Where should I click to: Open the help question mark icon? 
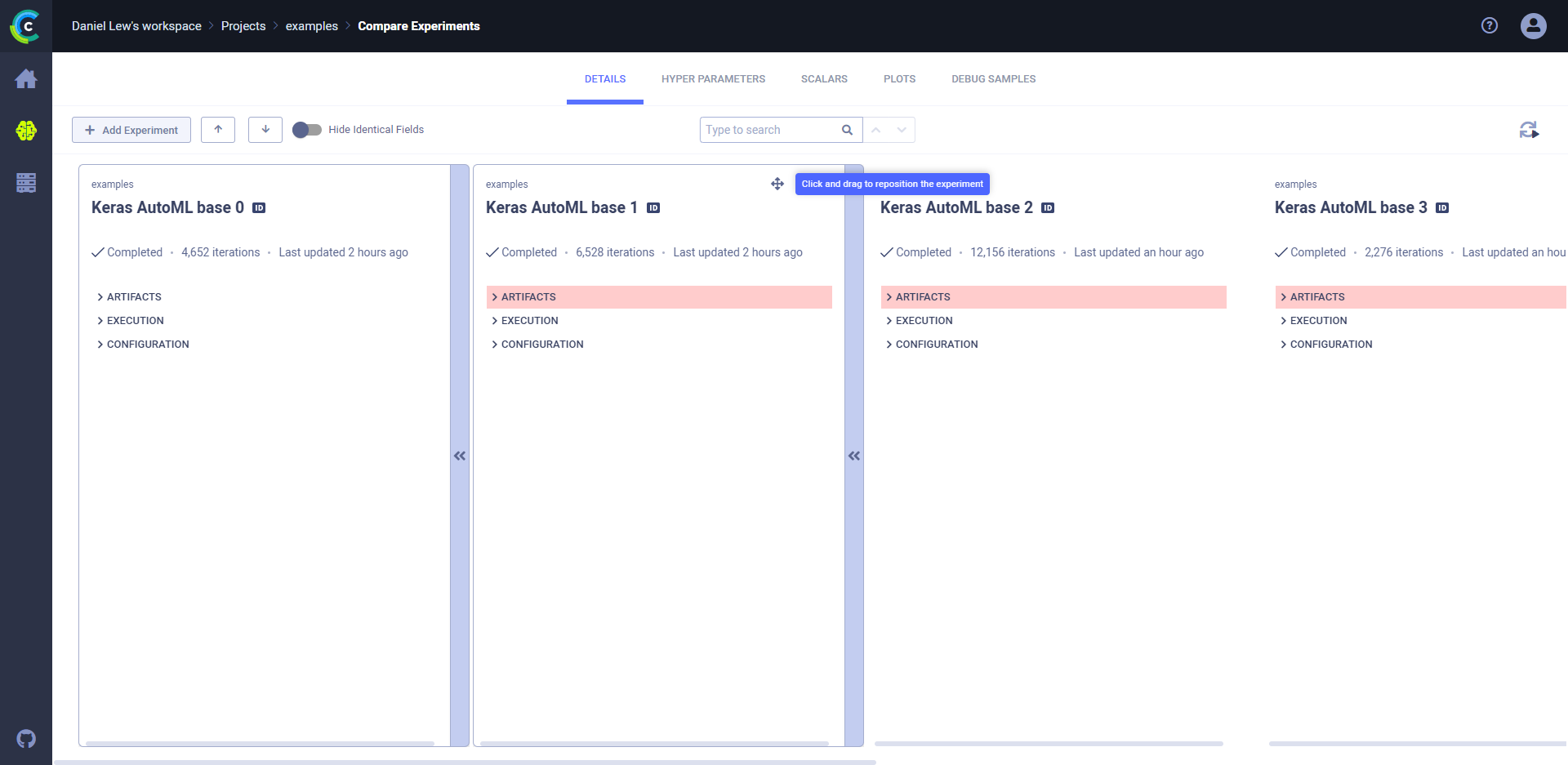click(x=1490, y=26)
